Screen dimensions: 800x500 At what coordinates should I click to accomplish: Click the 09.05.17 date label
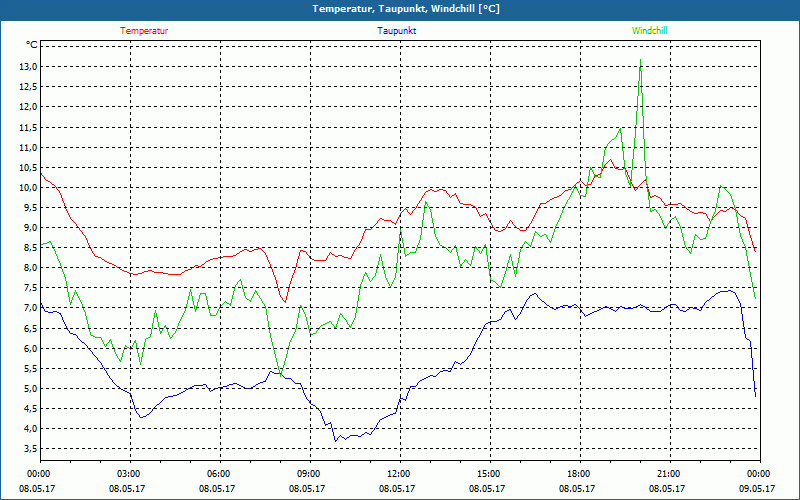point(757,489)
